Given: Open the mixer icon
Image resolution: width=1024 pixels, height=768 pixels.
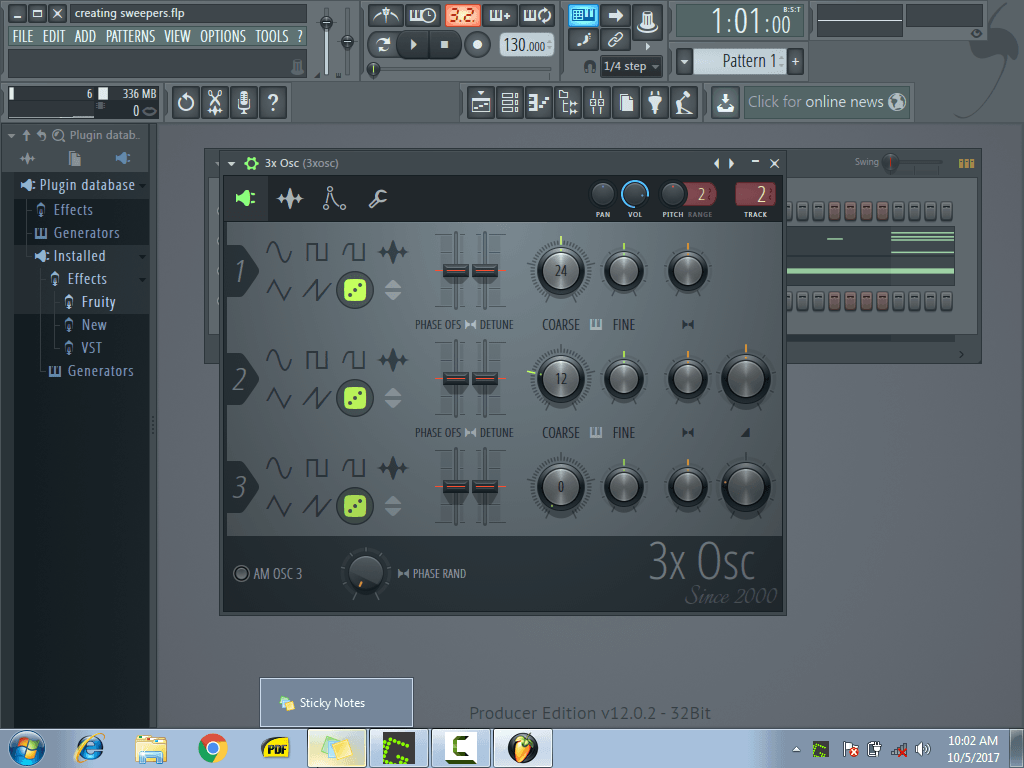Looking at the screenshot, I should click(597, 103).
